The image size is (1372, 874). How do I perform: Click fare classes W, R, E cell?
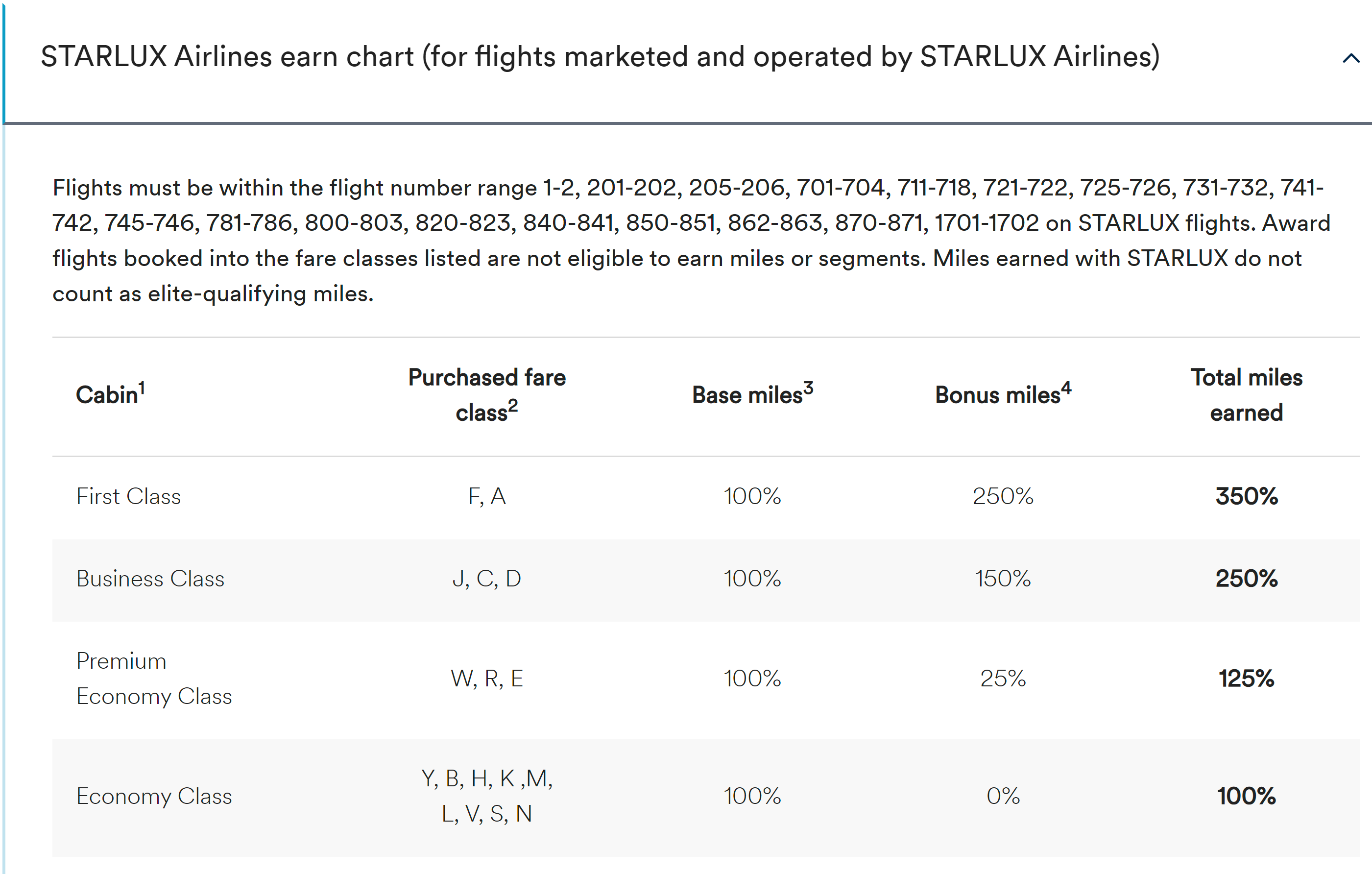point(486,679)
